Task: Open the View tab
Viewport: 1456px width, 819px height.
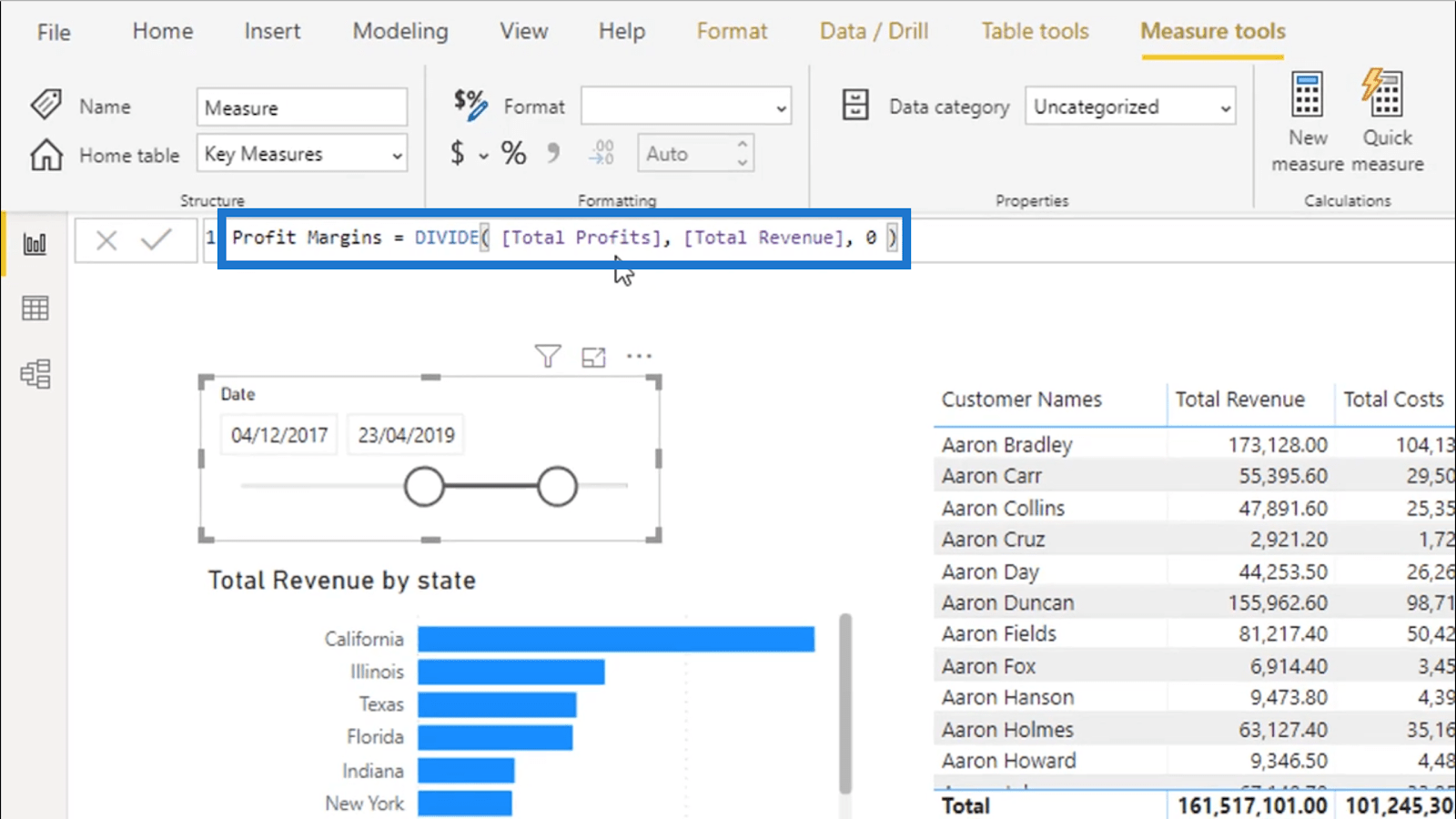Action: click(x=524, y=31)
